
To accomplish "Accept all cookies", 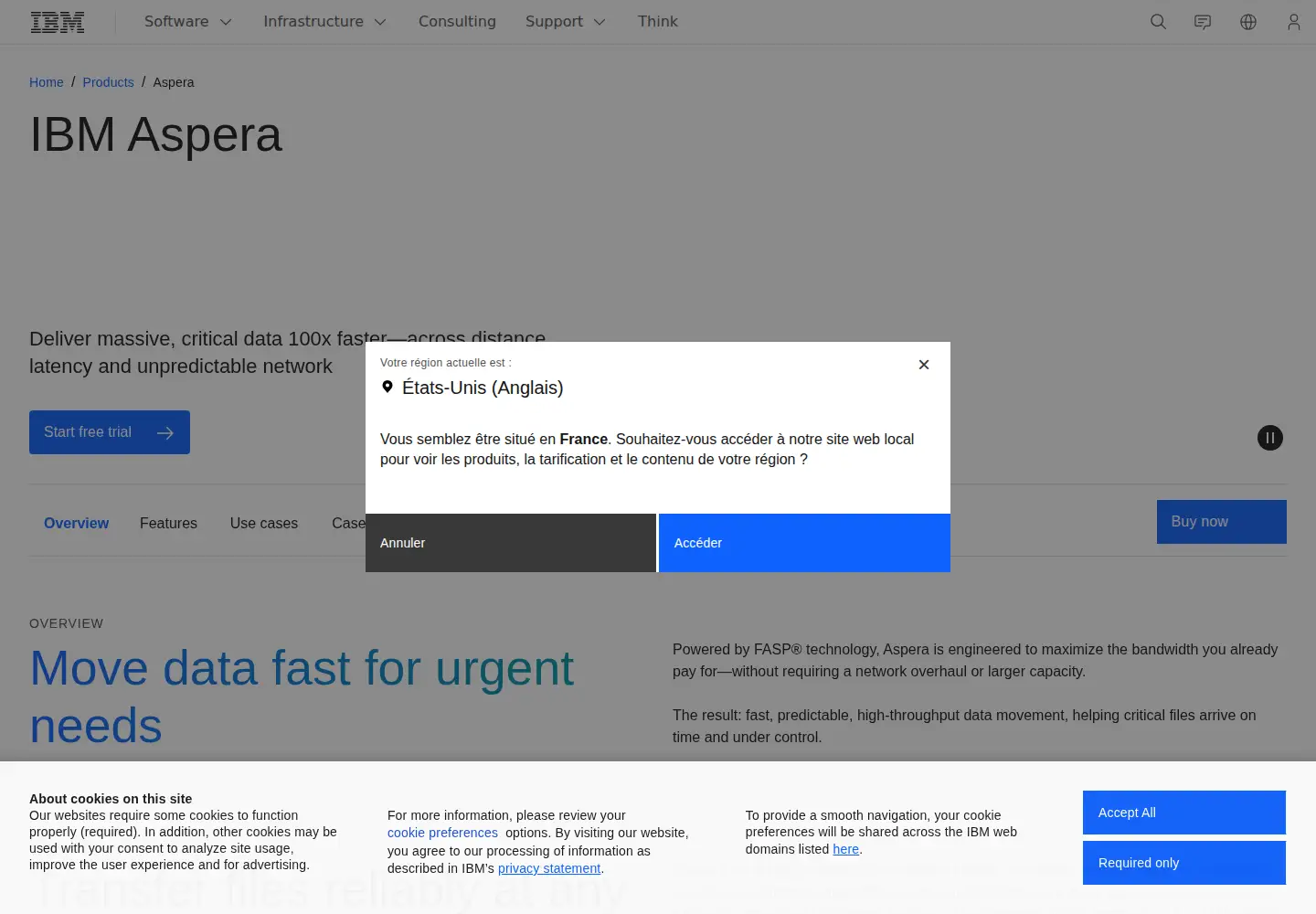I will click(x=1184, y=813).
